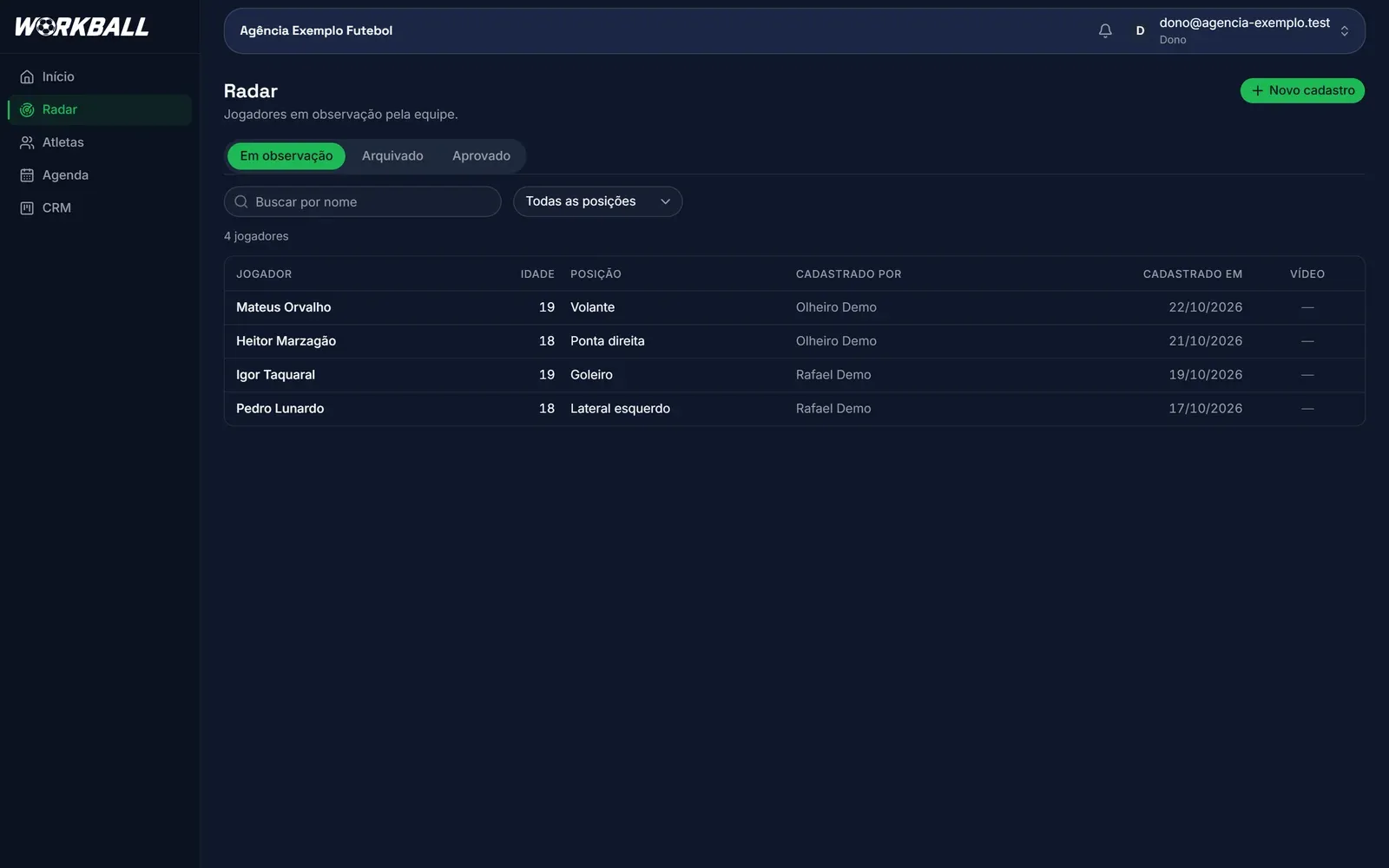Go to Início in the sidebar
This screenshot has height=868, width=1389.
point(100,76)
